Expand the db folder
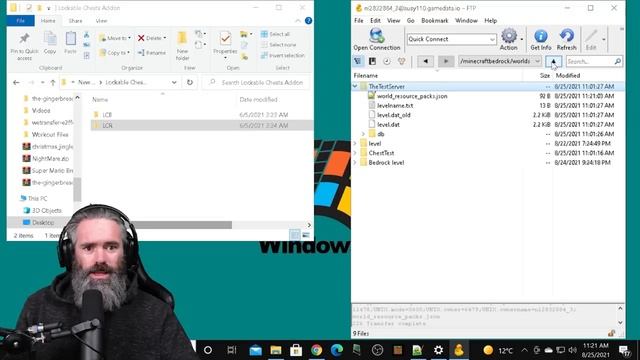 tap(363, 134)
